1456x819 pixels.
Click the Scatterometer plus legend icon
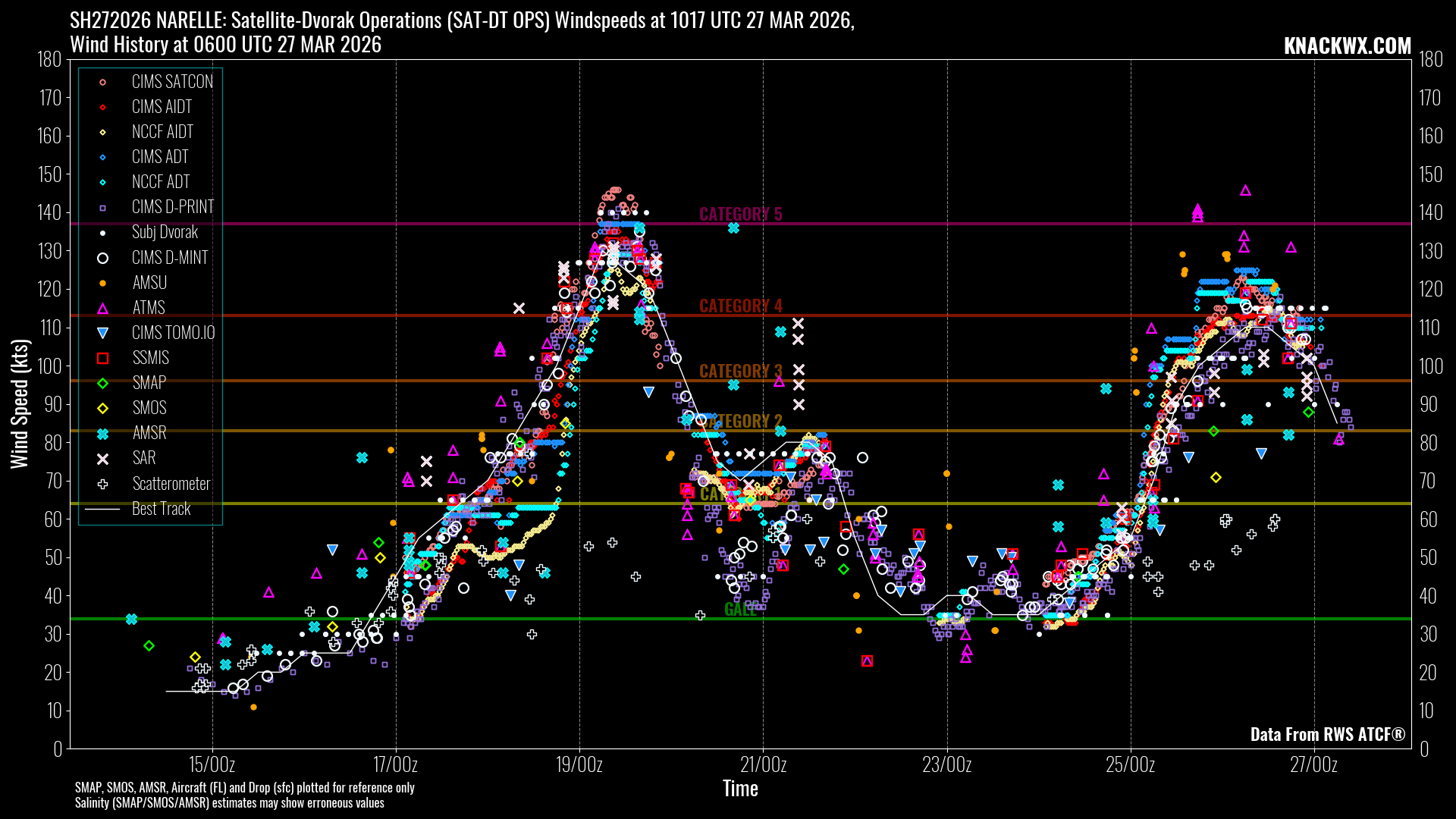point(103,484)
